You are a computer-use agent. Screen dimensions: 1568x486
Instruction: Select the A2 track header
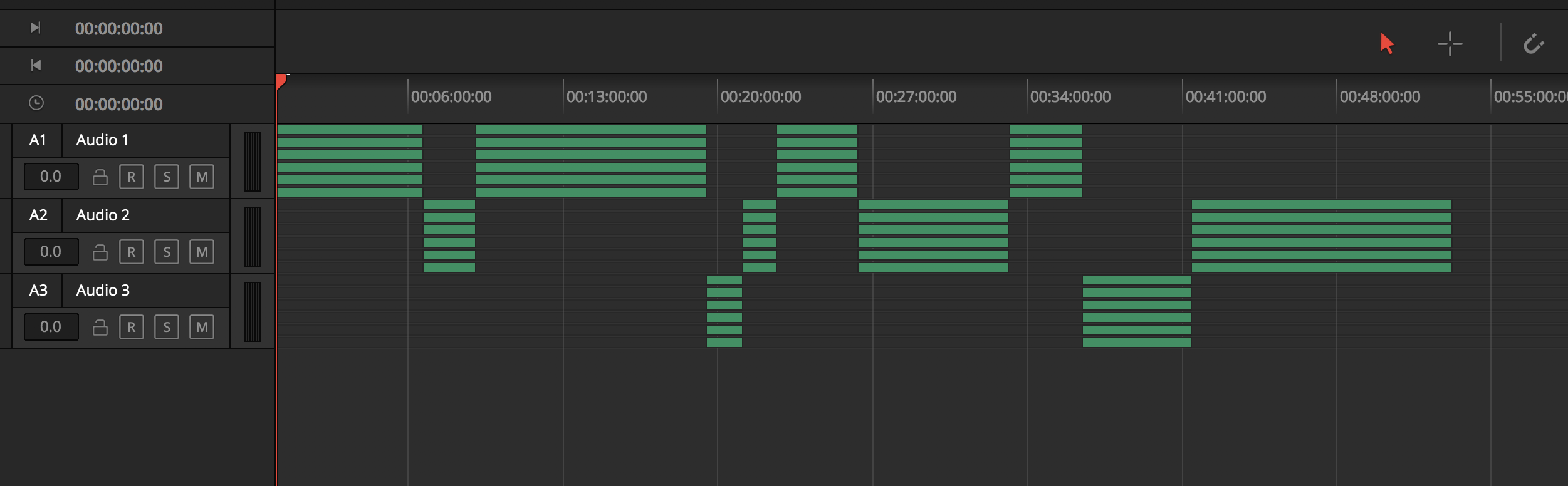38,215
